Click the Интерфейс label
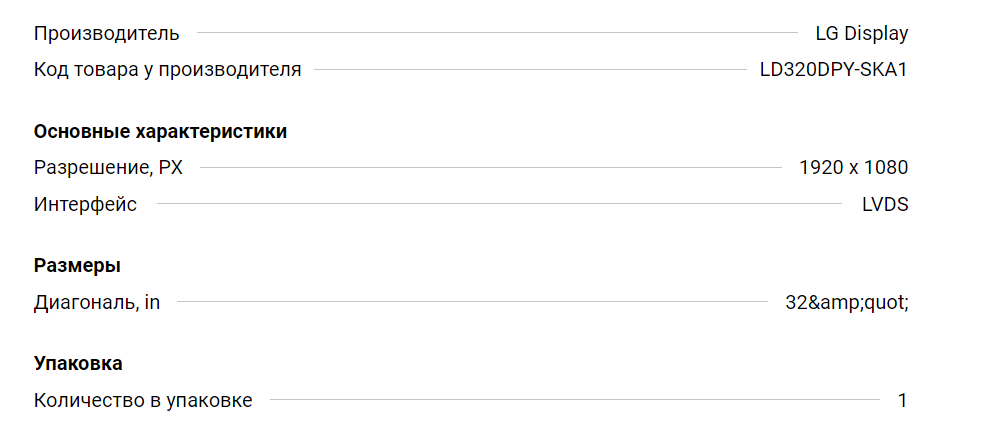 pos(85,205)
